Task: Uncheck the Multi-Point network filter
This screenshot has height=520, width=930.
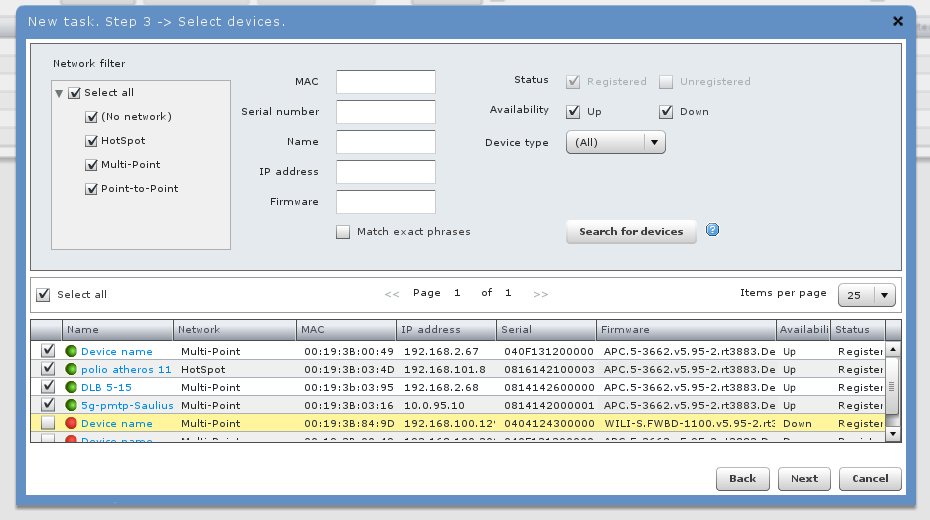Action: click(x=91, y=165)
